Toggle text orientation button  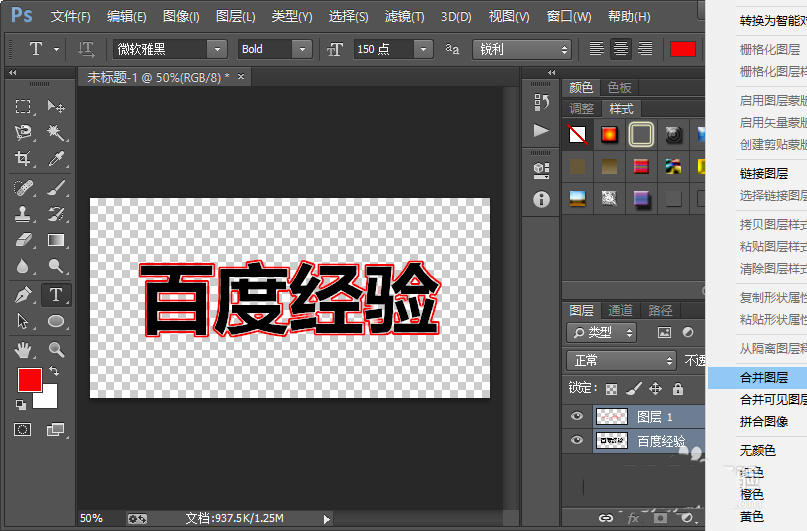86,49
